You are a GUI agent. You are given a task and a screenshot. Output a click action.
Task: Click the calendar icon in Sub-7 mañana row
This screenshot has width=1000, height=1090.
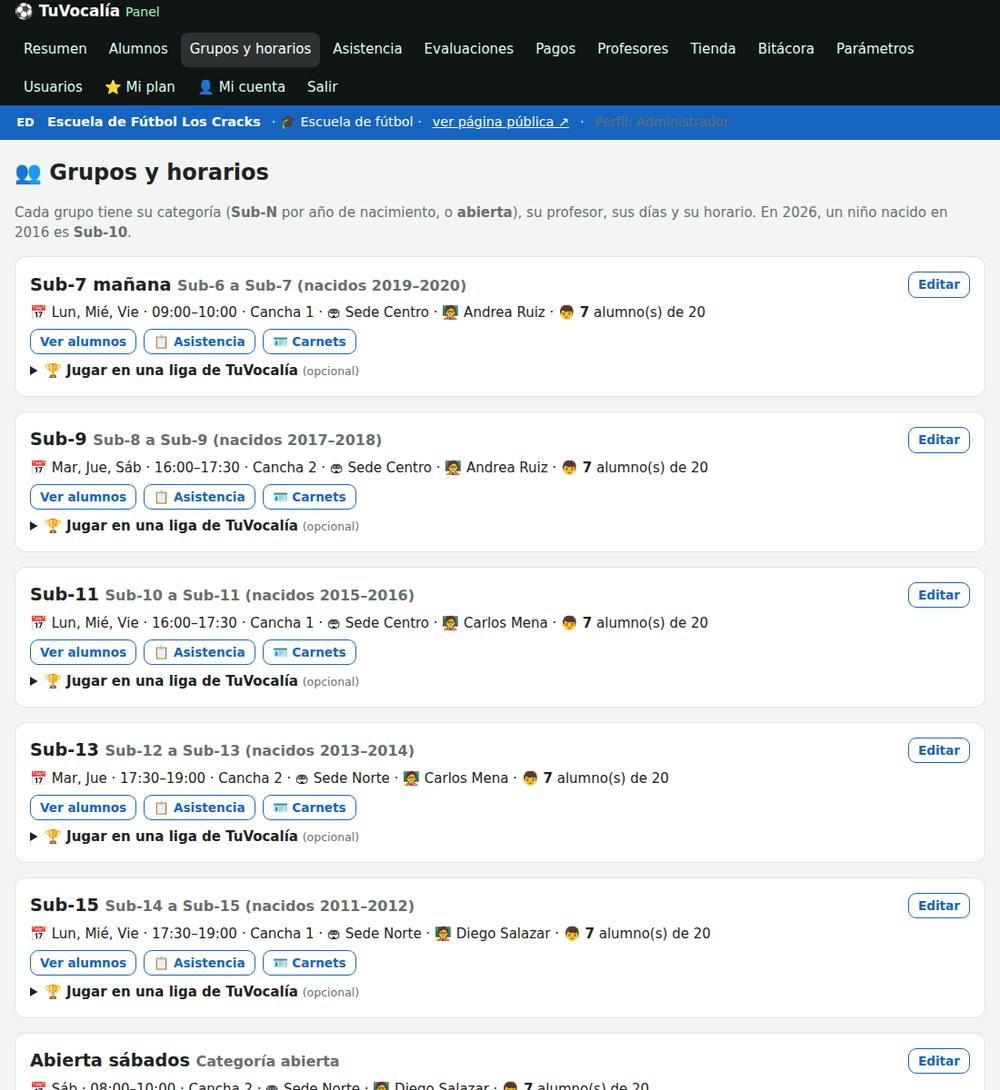point(38,312)
